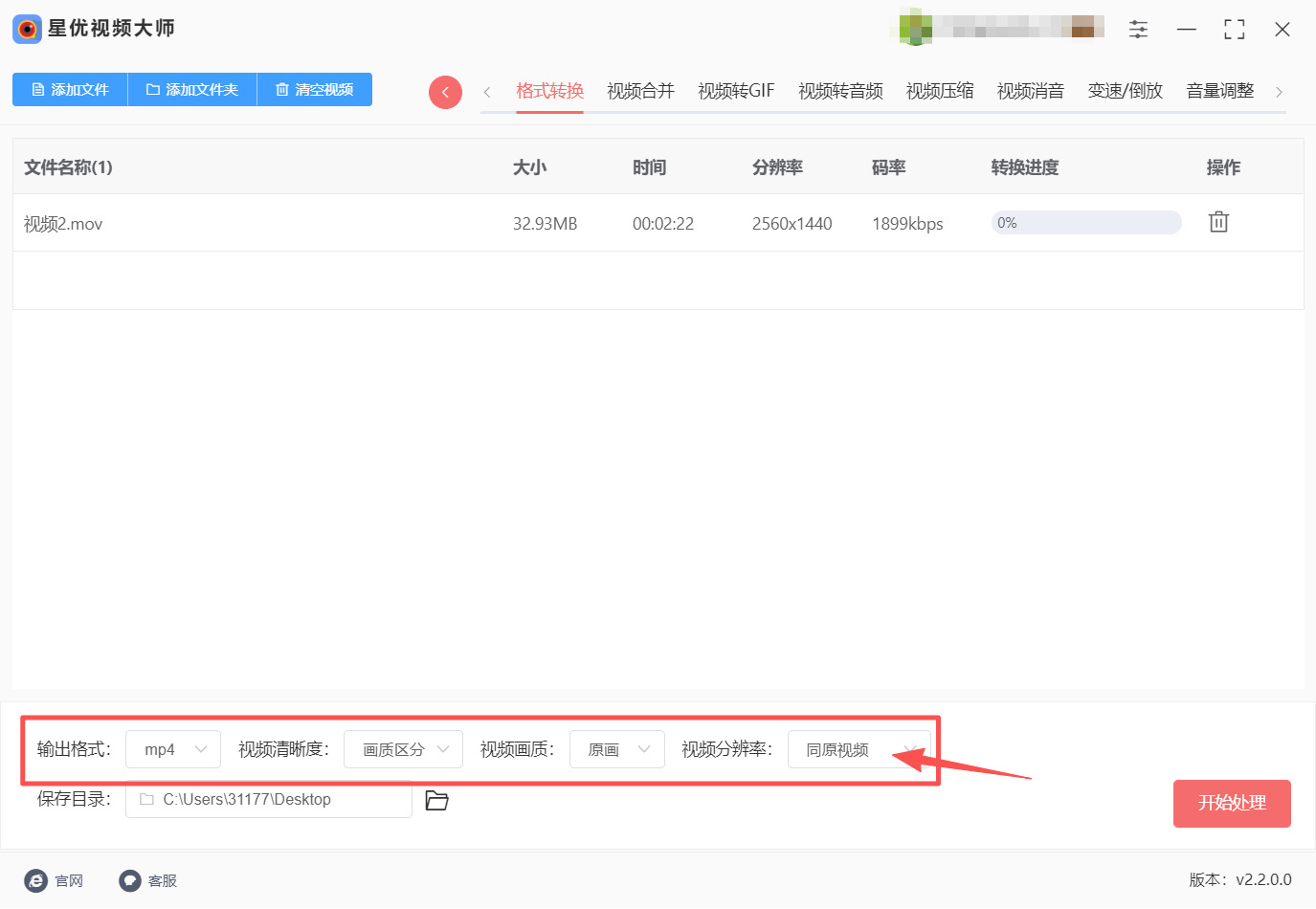
Task: Click the red back circle button near tabs
Action: click(445, 91)
